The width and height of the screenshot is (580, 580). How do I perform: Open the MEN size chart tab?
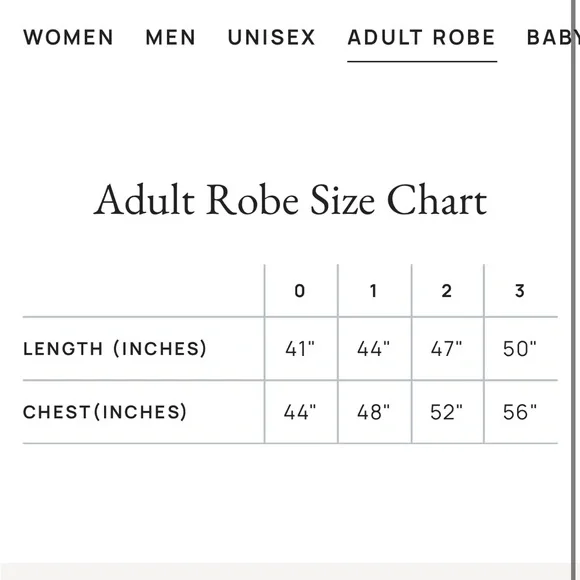click(x=171, y=37)
